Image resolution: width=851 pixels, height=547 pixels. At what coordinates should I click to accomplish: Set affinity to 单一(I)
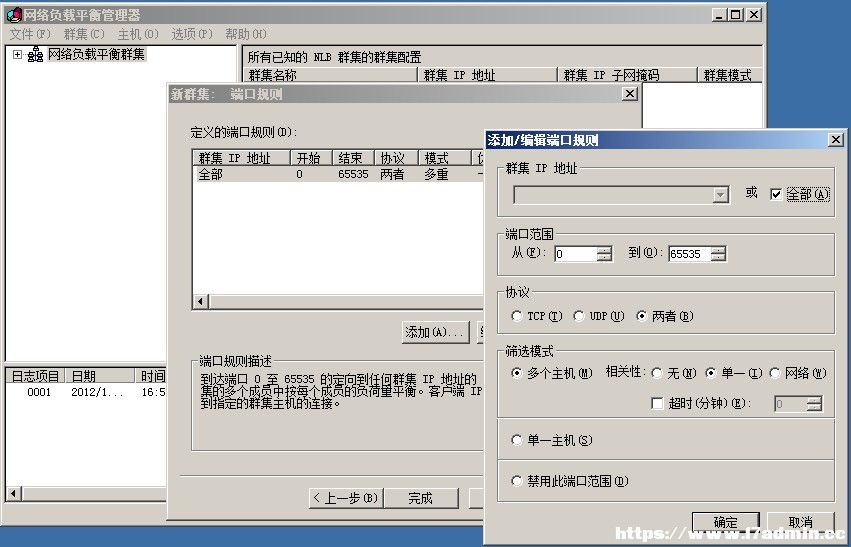[711, 373]
